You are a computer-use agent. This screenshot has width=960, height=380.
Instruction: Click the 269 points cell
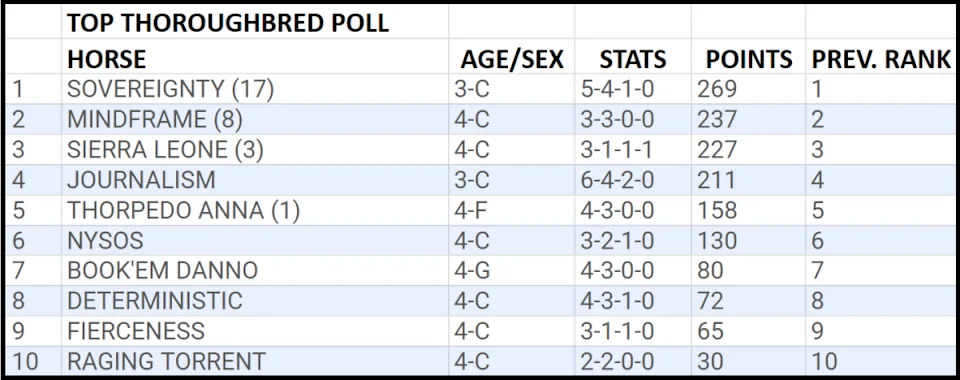pos(748,89)
